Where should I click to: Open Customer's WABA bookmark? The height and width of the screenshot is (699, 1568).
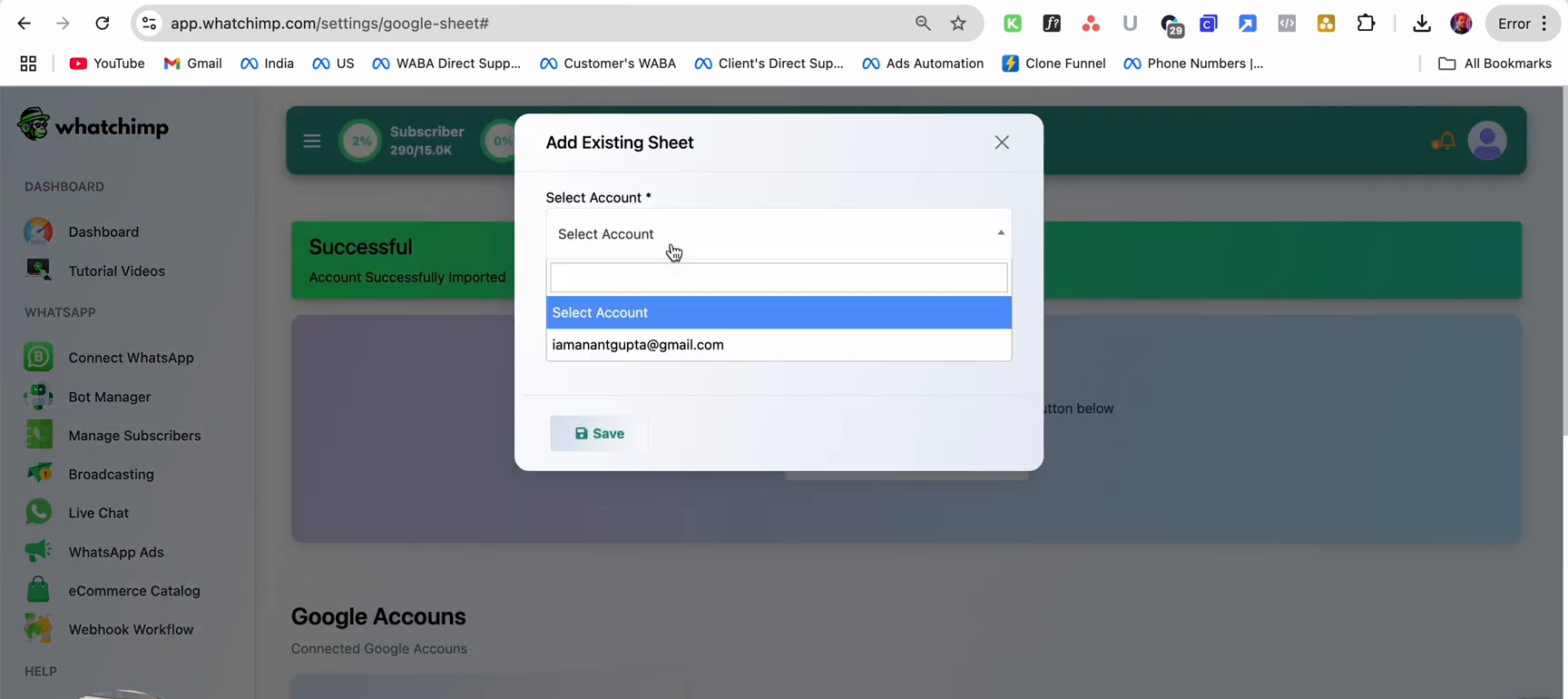pos(608,64)
